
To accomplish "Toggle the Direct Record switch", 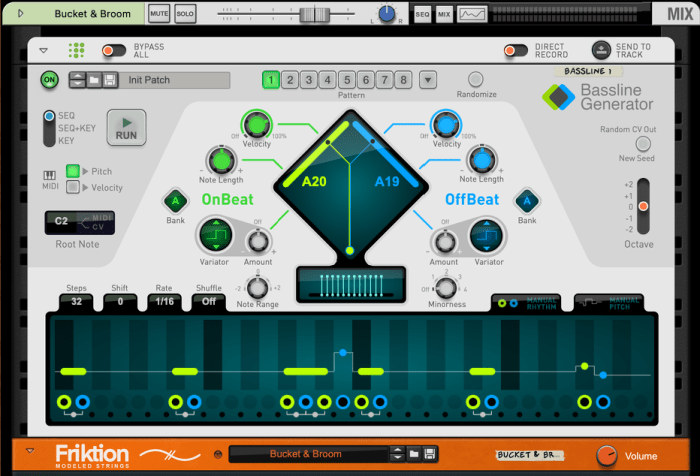I will (x=516, y=50).
